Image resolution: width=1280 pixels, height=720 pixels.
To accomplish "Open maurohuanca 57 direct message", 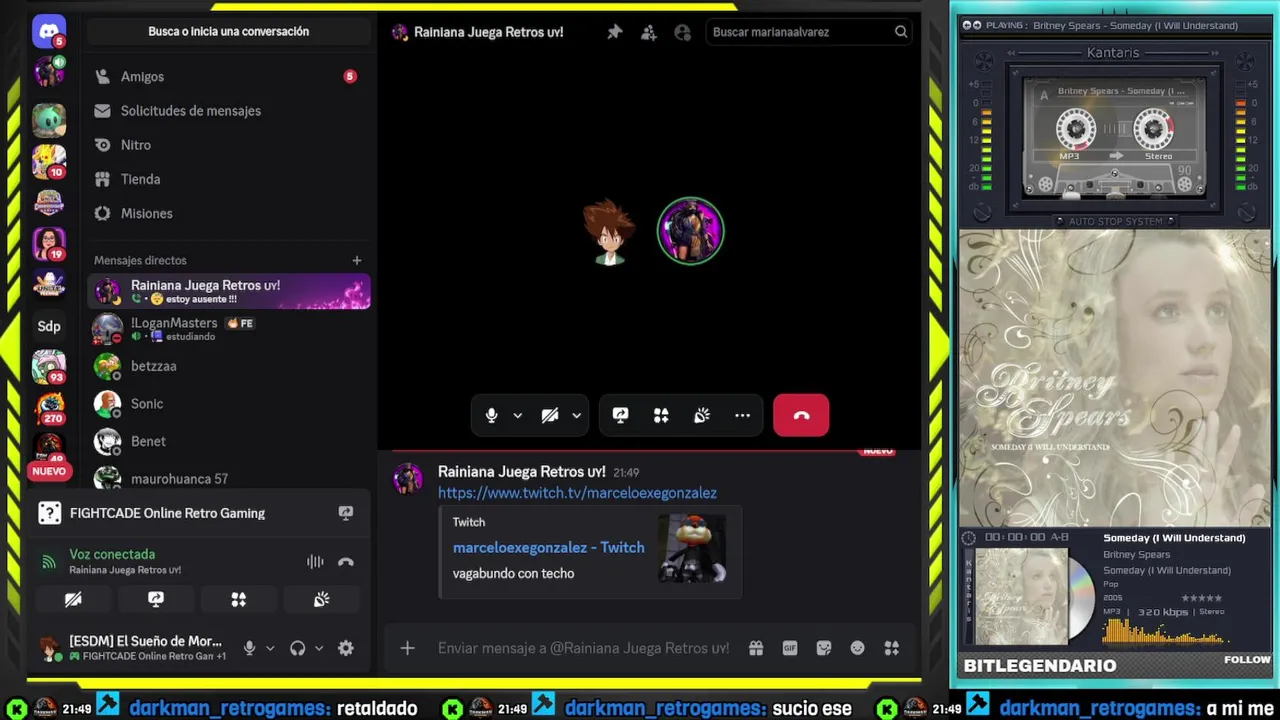I will 229,478.
